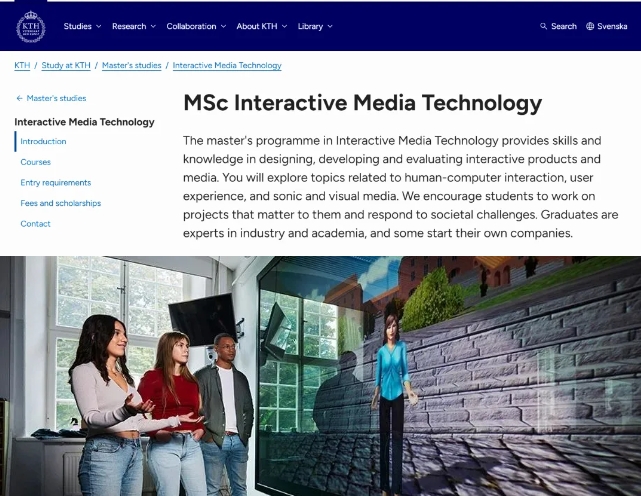Open Fees and scholarships sidebar link
This screenshot has width=641, height=496.
tap(61, 203)
